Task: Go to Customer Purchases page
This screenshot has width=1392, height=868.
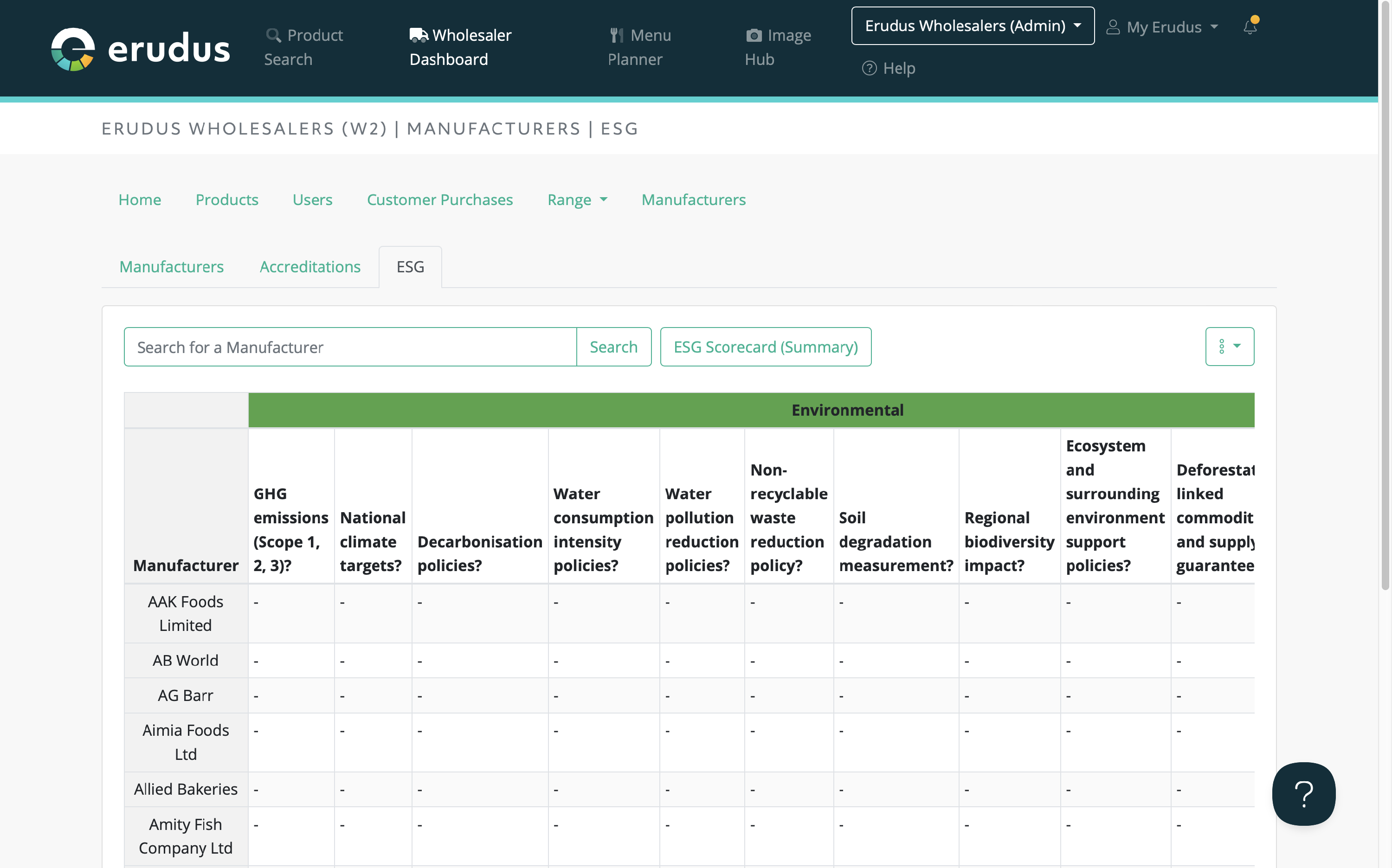Action: click(x=440, y=200)
